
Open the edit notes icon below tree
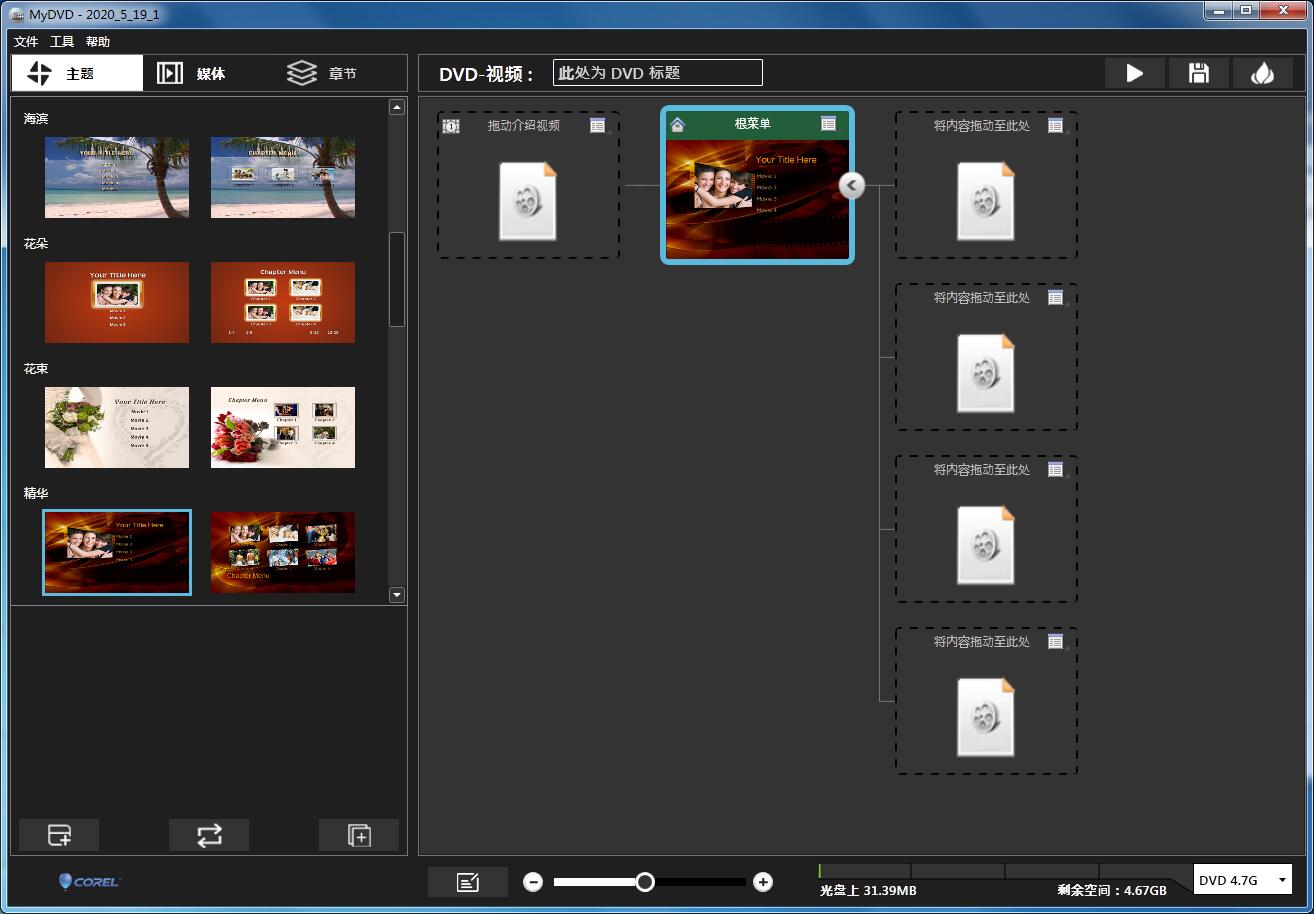(x=467, y=882)
